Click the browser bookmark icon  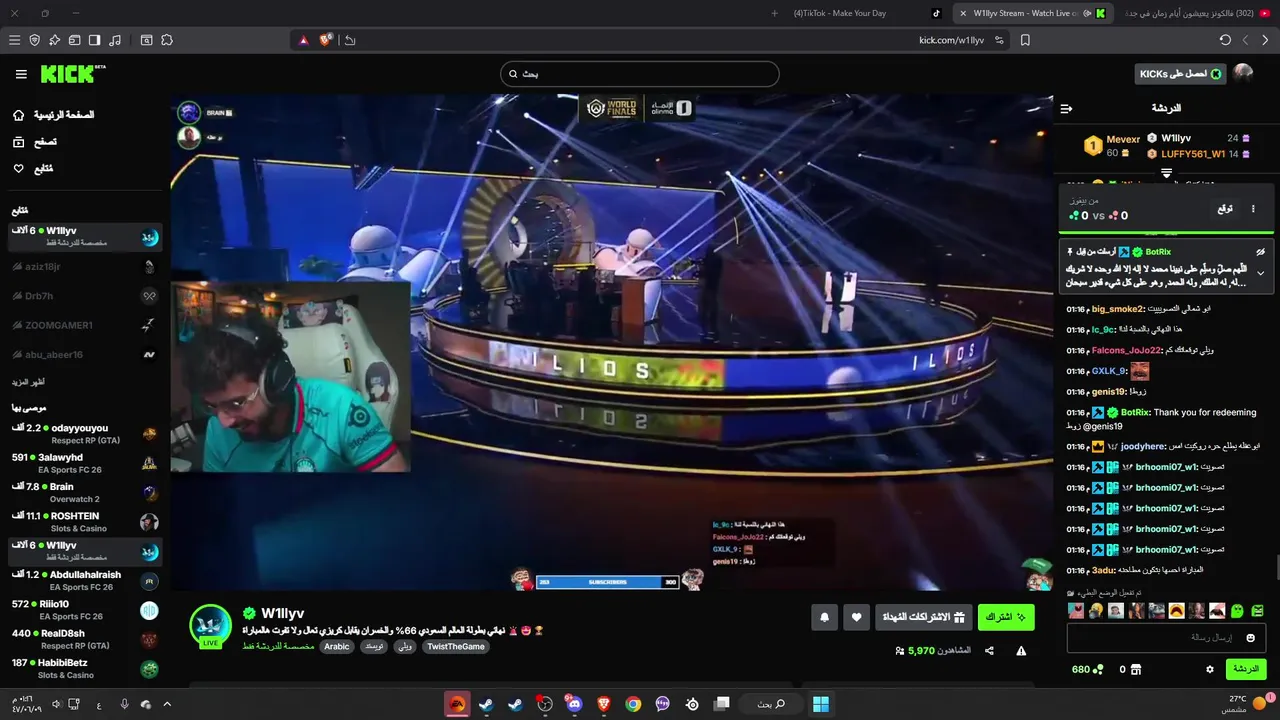[1025, 40]
